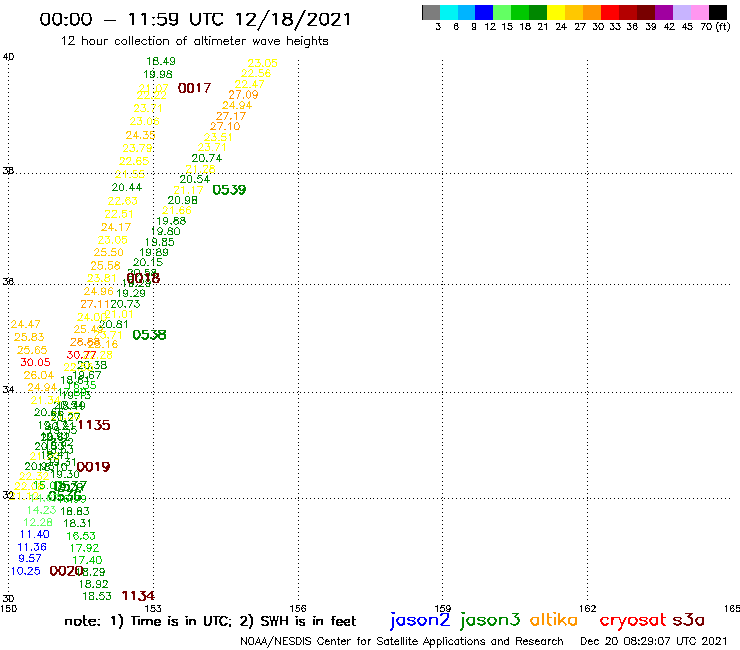Image resolution: width=740 pixels, height=650 pixels.
Task: Click wave height value '20.15'
Action: [148, 262]
